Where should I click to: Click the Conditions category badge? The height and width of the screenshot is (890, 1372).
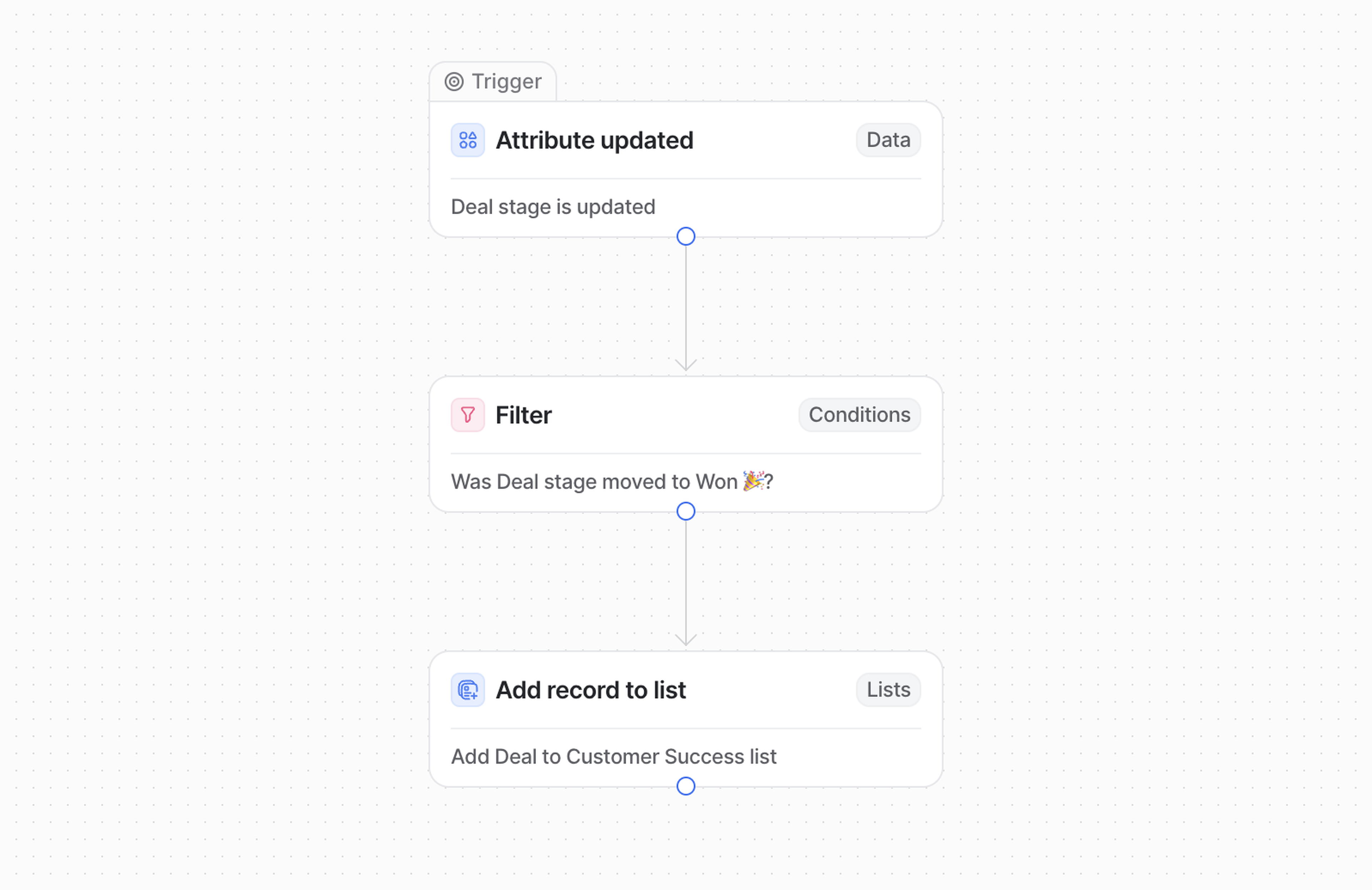[859, 415]
